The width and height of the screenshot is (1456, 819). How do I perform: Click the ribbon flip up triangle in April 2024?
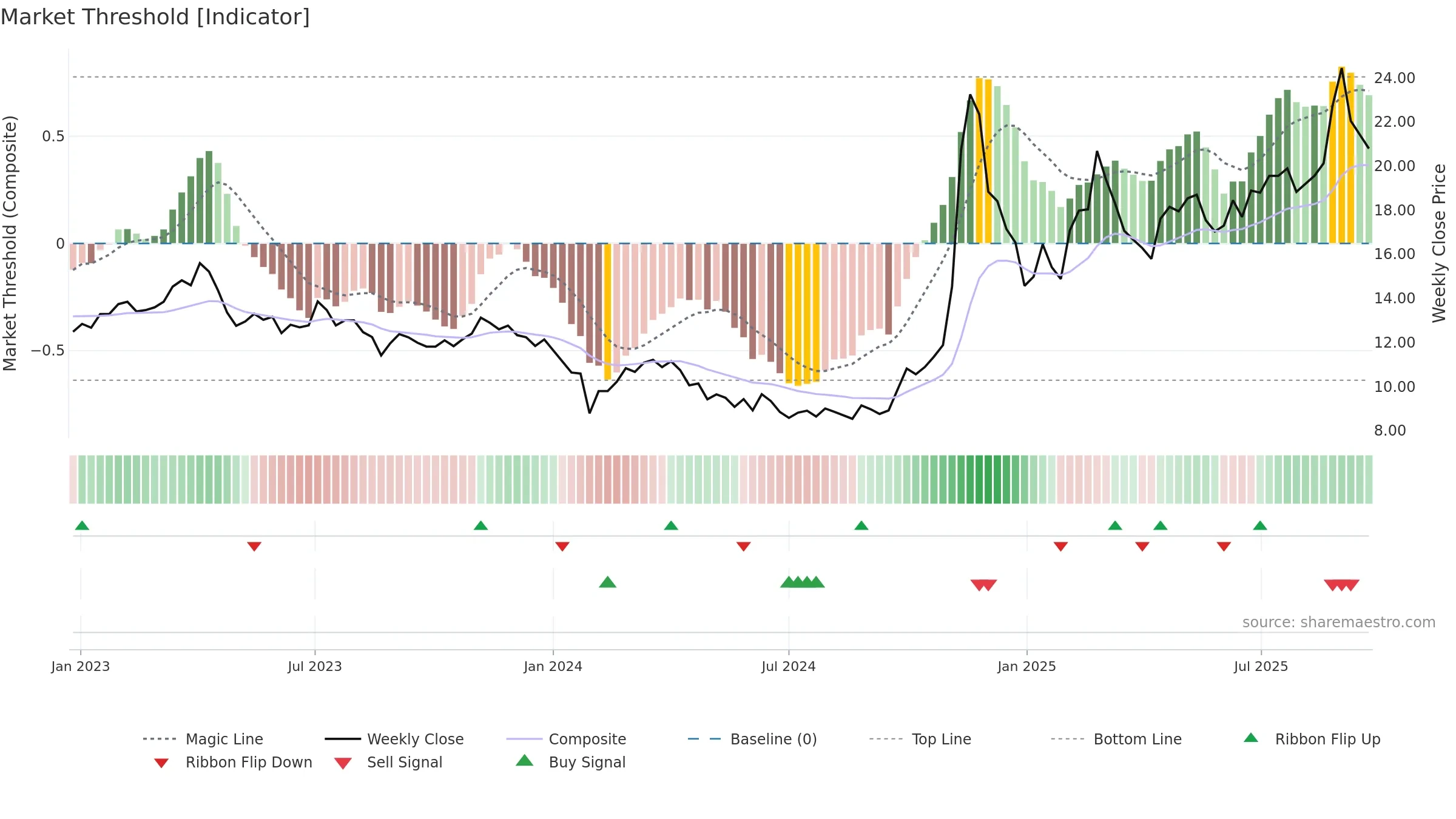(x=671, y=525)
